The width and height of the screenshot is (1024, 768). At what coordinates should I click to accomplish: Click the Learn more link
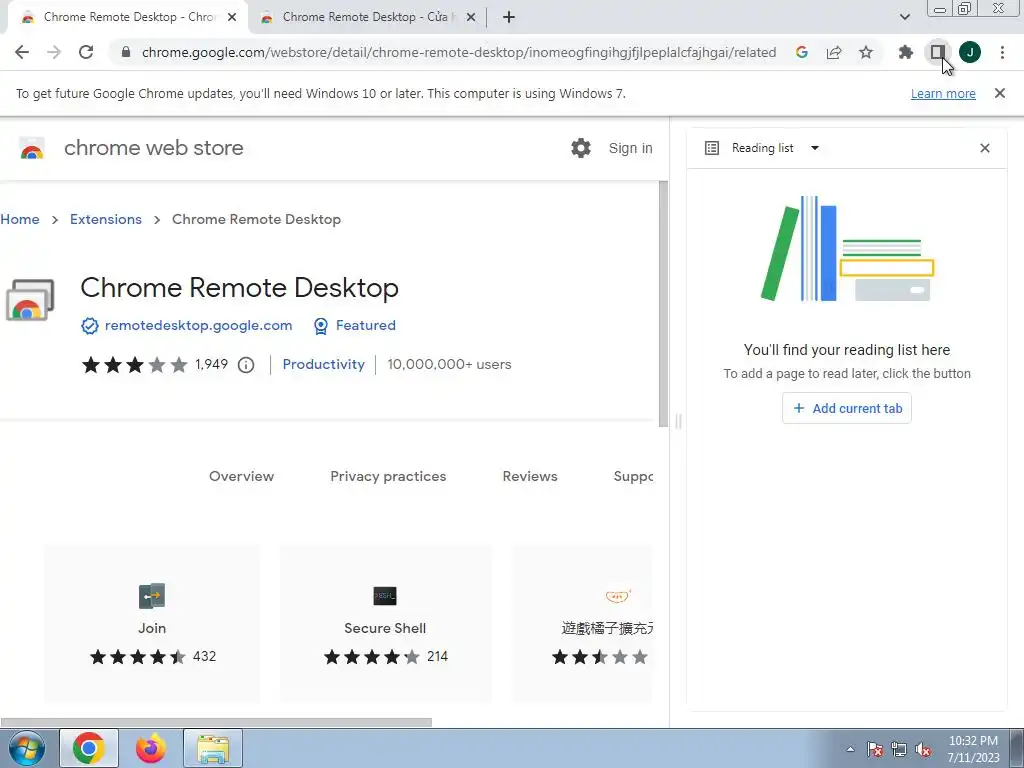point(943,93)
